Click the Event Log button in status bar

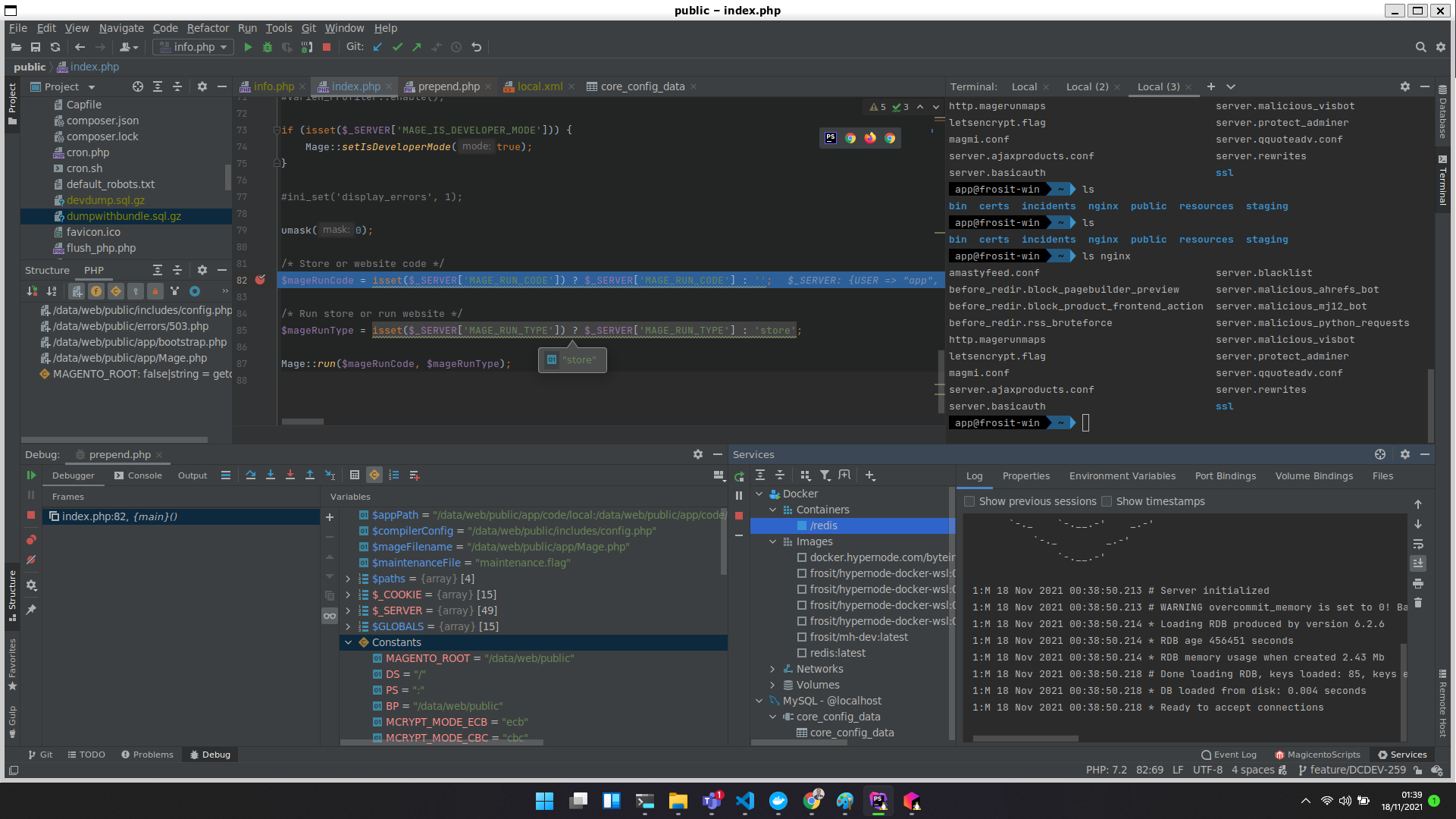pyautogui.click(x=1229, y=755)
